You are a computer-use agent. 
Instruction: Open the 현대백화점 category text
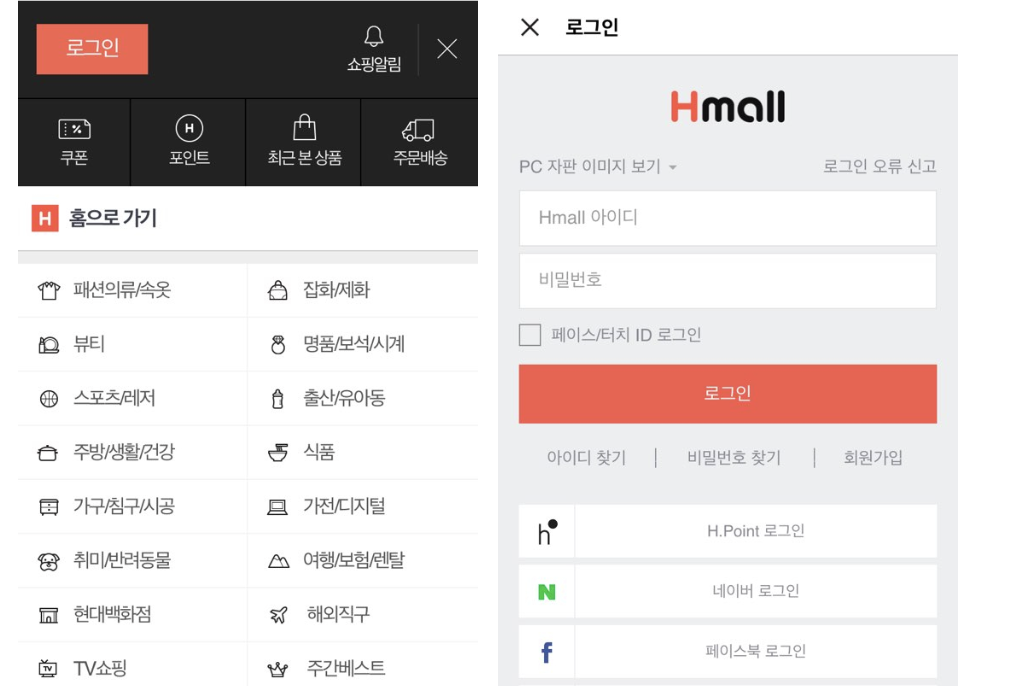[112, 614]
